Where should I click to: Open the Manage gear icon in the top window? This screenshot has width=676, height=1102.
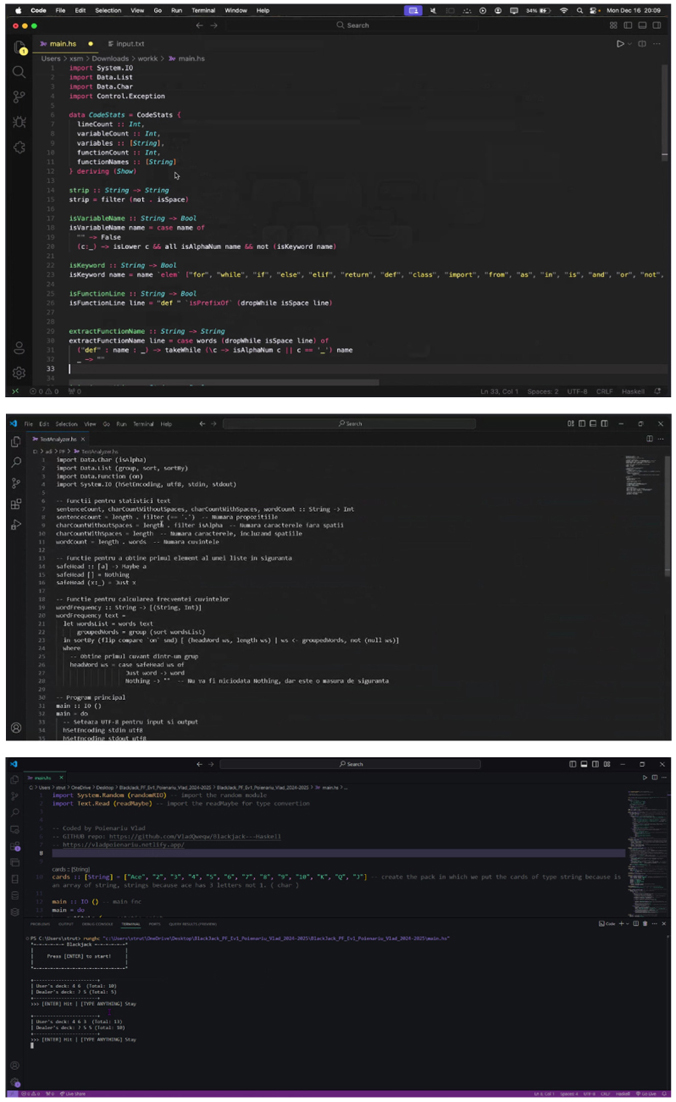tap(19, 372)
